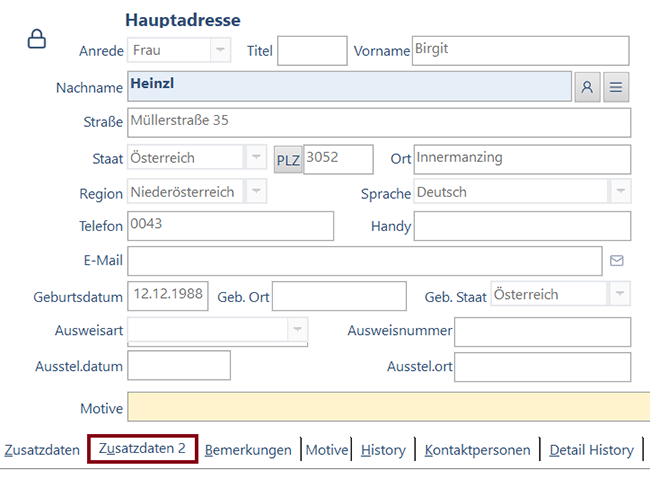Viewport: 650px width, 479px height.
Task: Focus the yellow Motive field
Action: 388,408
